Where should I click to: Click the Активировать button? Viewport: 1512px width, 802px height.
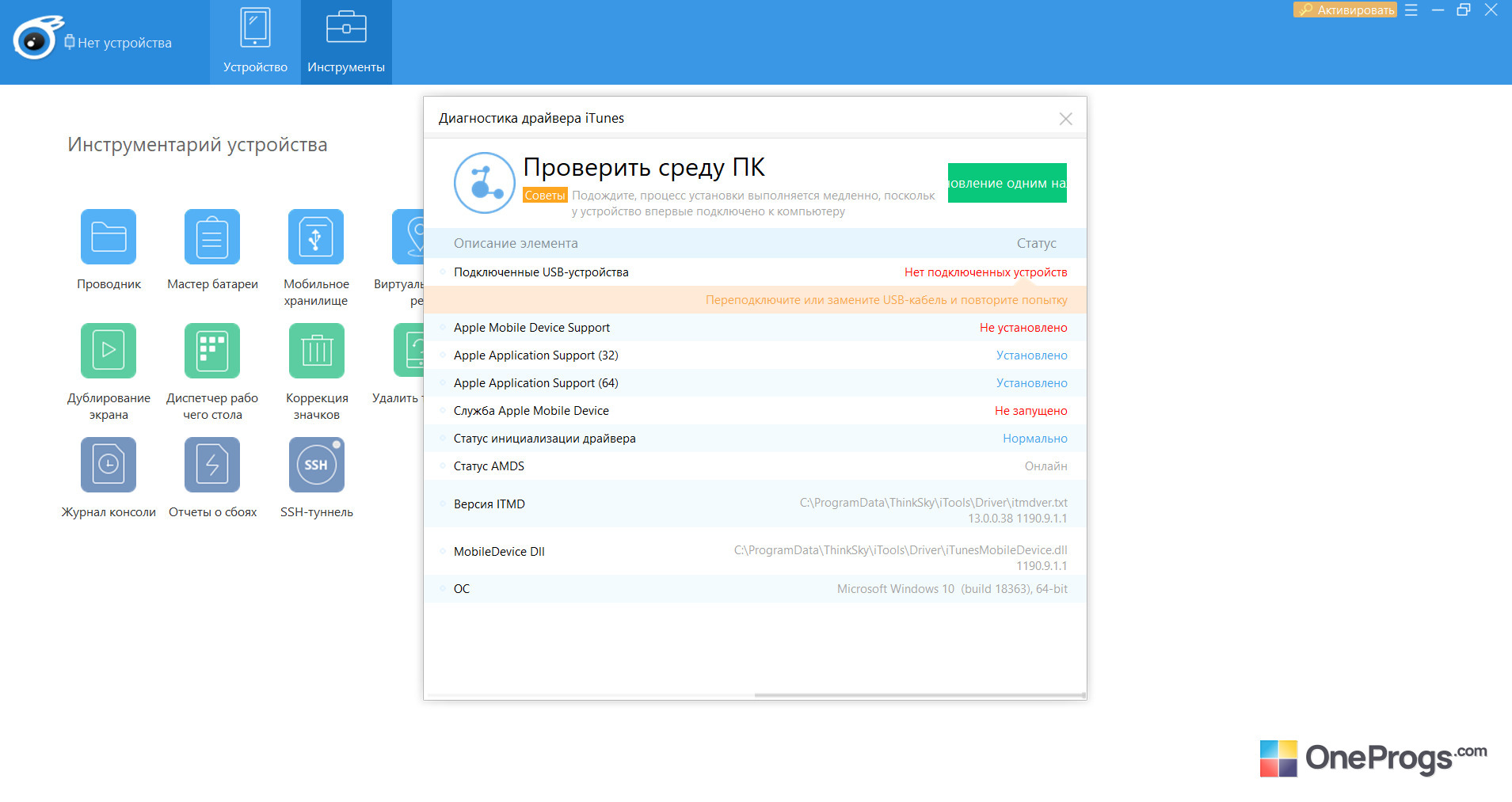click(1345, 10)
